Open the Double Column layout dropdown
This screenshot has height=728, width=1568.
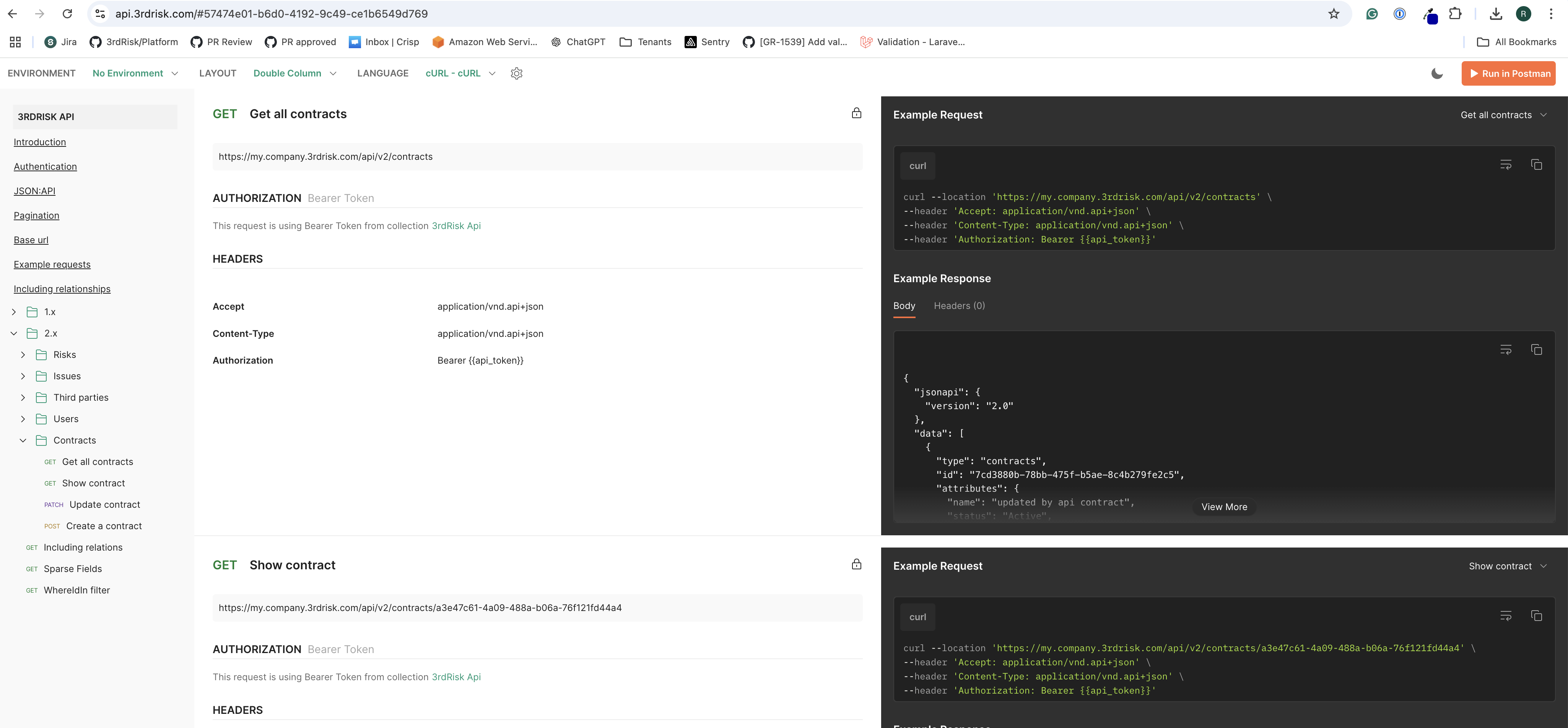(x=294, y=73)
